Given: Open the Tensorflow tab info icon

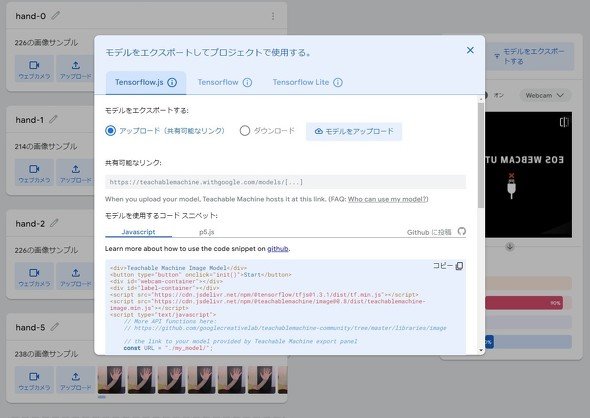Looking at the screenshot, I should 247,82.
